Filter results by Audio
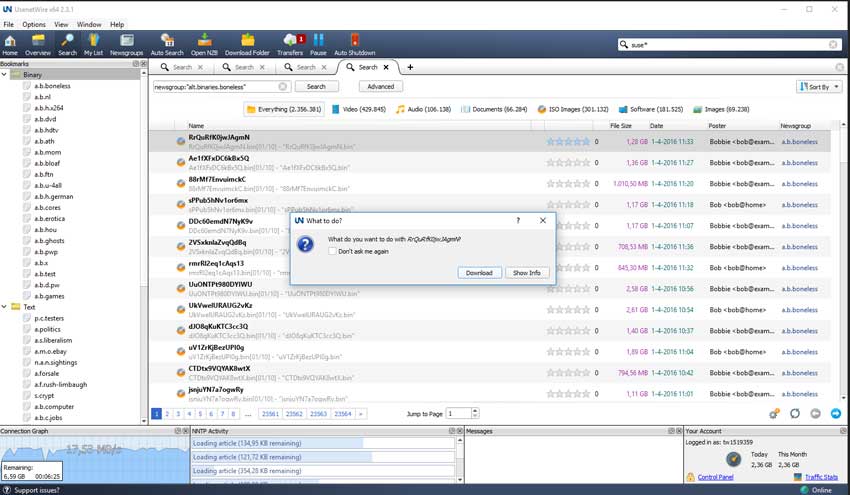The image size is (850, 495). (x=423, y=109)
